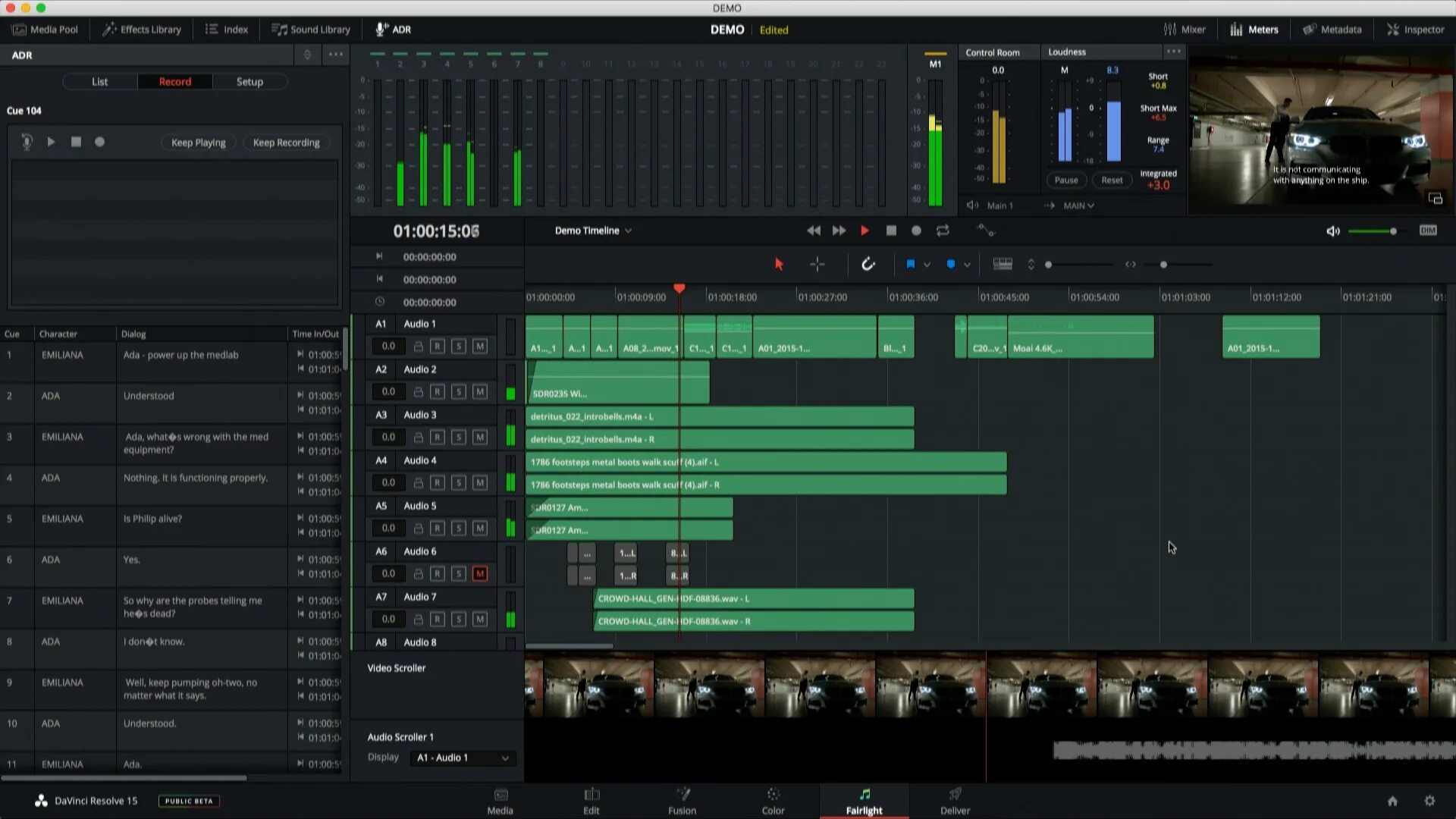Switch to the Setup tab
Image resolution: width=1456 pixels, height=819 pixels.
[249, 82]
